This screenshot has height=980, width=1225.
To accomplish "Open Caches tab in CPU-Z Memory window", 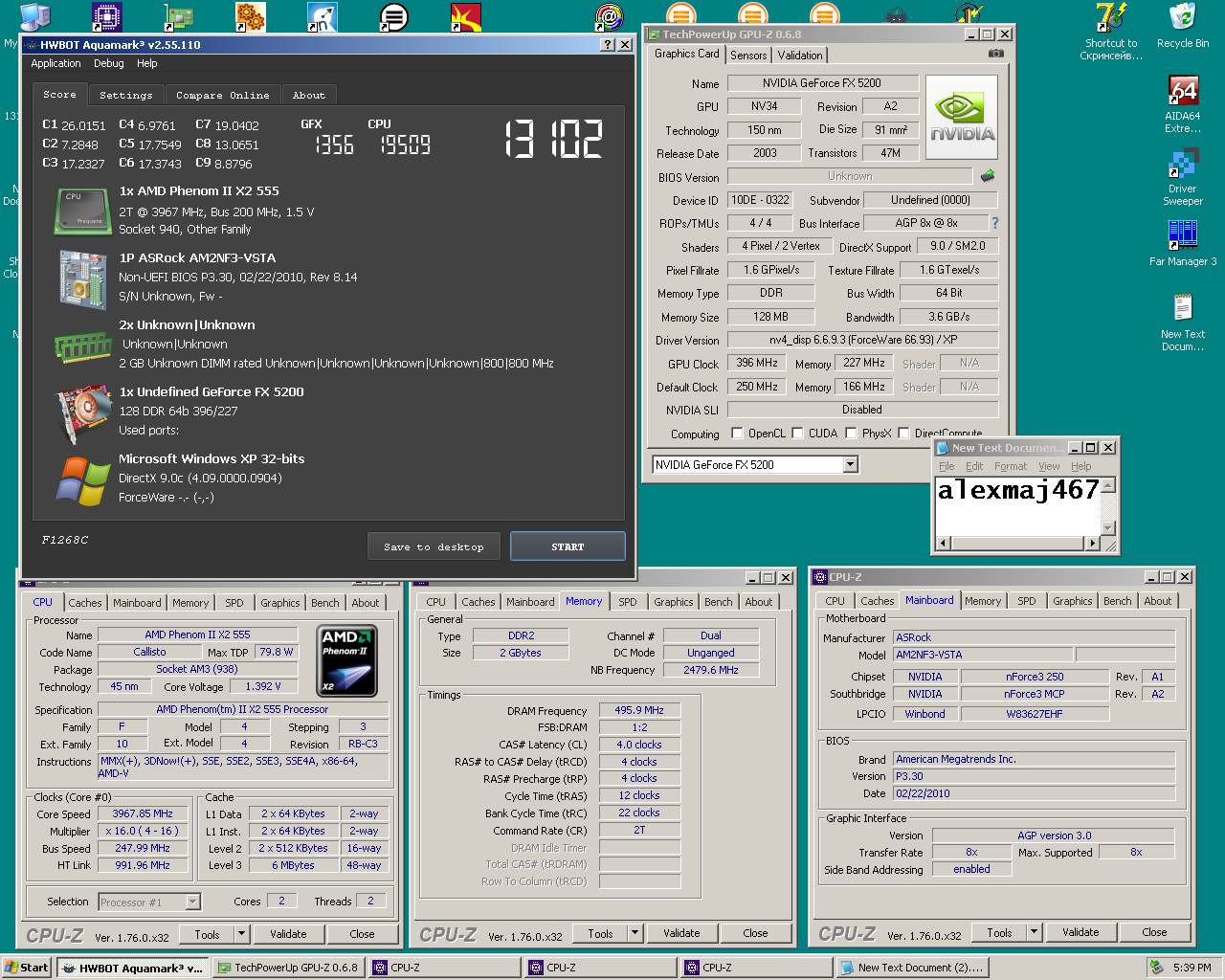I will coord(479,602).
